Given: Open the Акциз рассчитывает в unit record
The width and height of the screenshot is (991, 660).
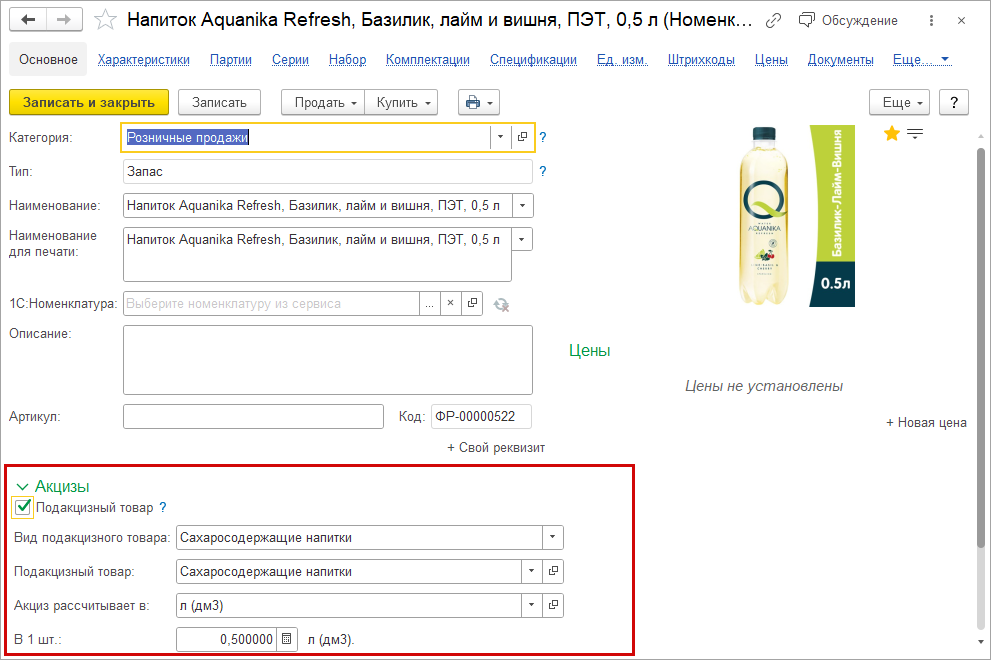Looking at the screenshot, I should 553,606.
